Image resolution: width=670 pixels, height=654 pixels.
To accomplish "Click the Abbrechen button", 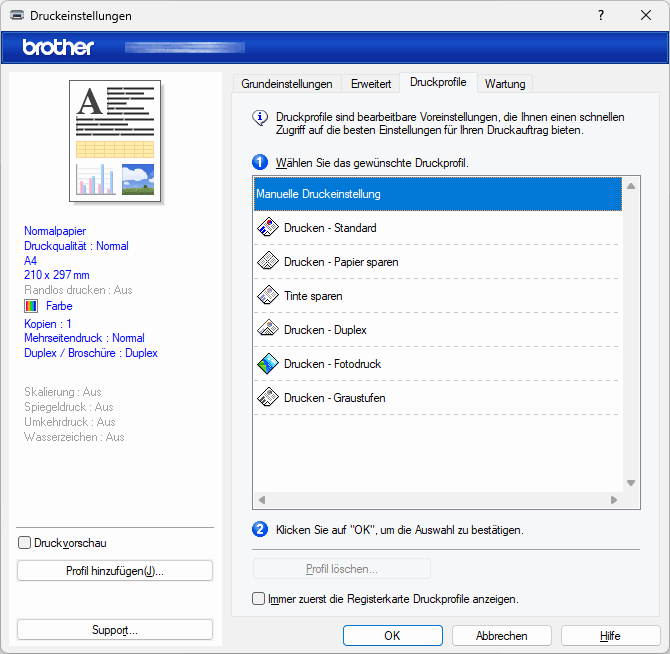I will point(502,636).
